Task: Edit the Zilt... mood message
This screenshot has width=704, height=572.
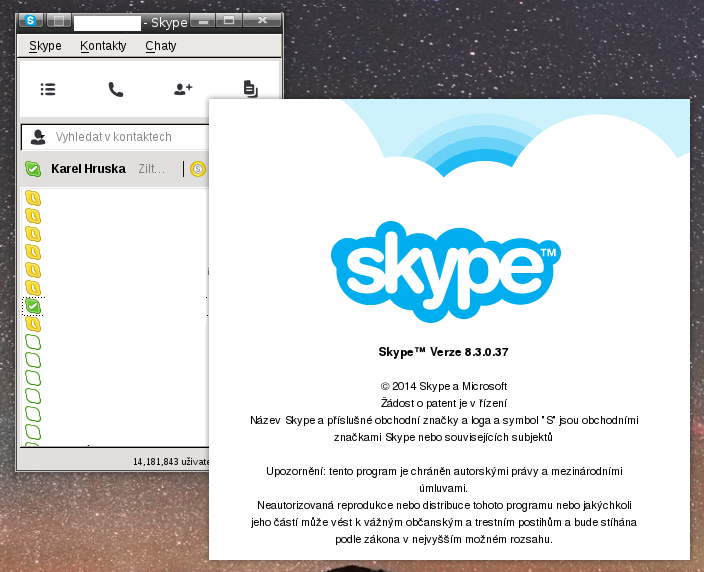Action: click(152, 169)
